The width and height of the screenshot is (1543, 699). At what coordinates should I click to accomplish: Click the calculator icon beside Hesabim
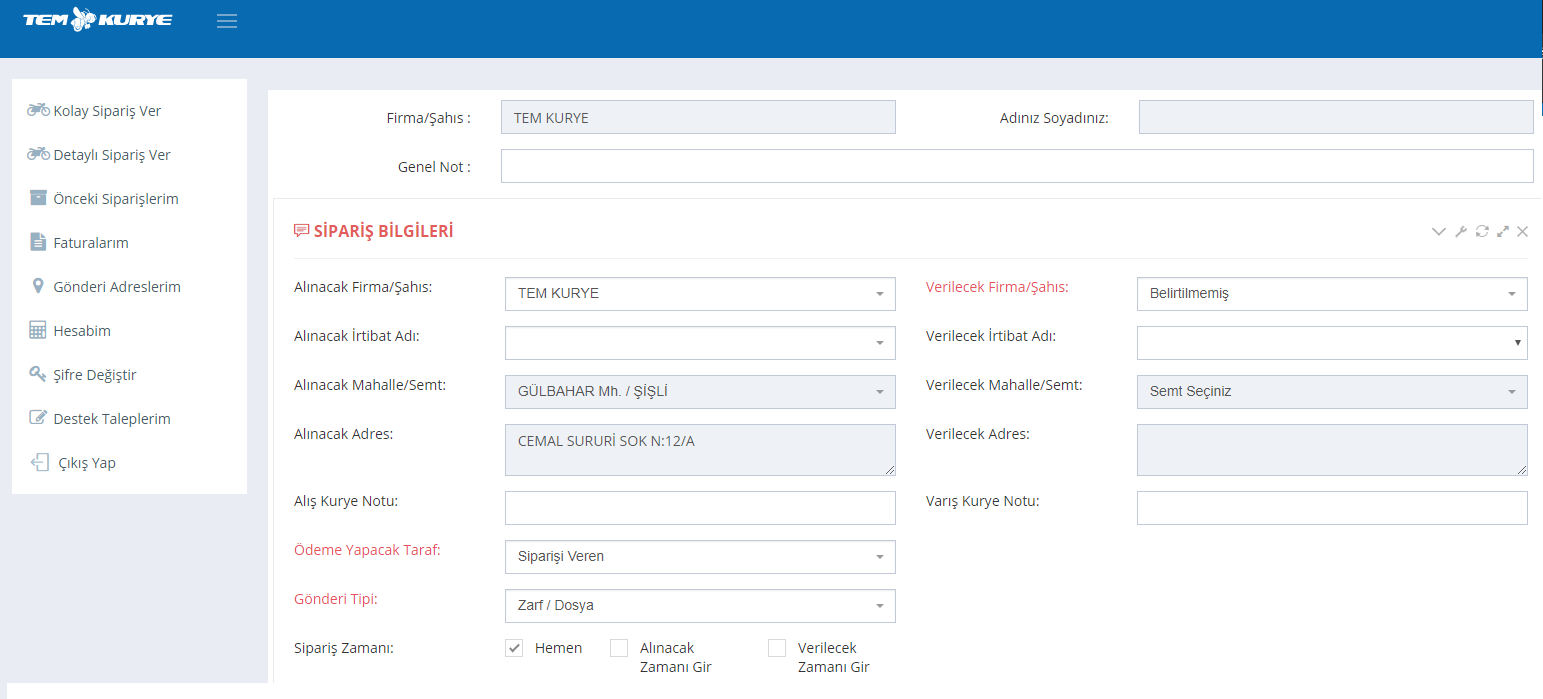tap(38, 330)
